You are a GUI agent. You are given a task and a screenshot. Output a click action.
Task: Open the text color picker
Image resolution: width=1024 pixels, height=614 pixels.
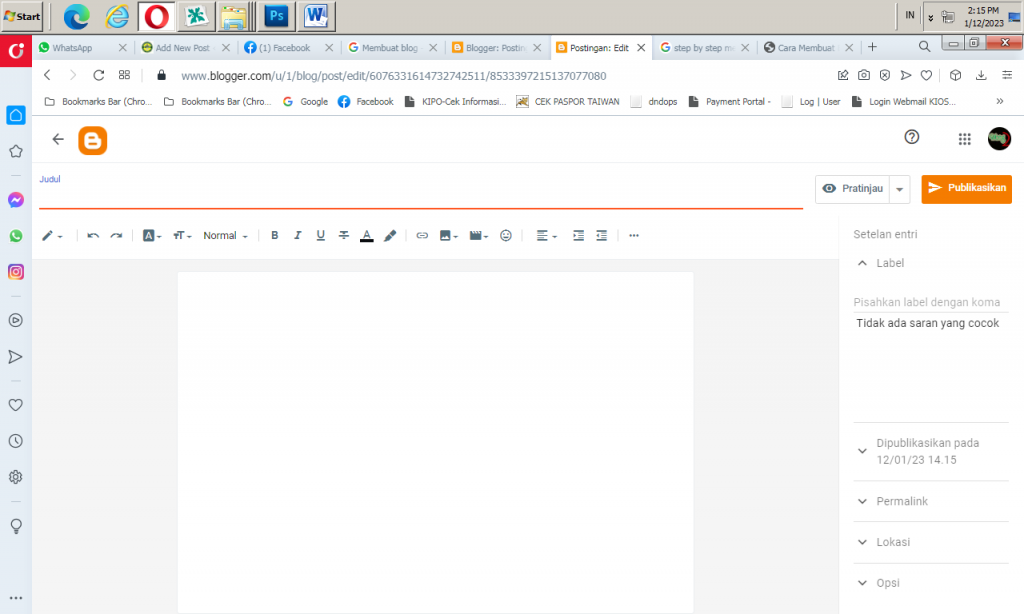(366, 236)
